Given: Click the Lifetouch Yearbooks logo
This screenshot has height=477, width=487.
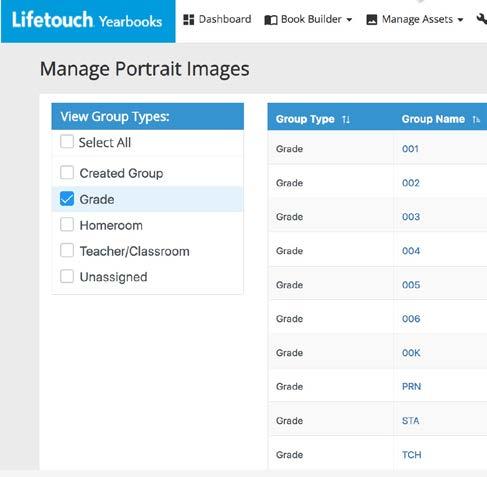Looking at the screenshot, I should click(x=87, y=21).
